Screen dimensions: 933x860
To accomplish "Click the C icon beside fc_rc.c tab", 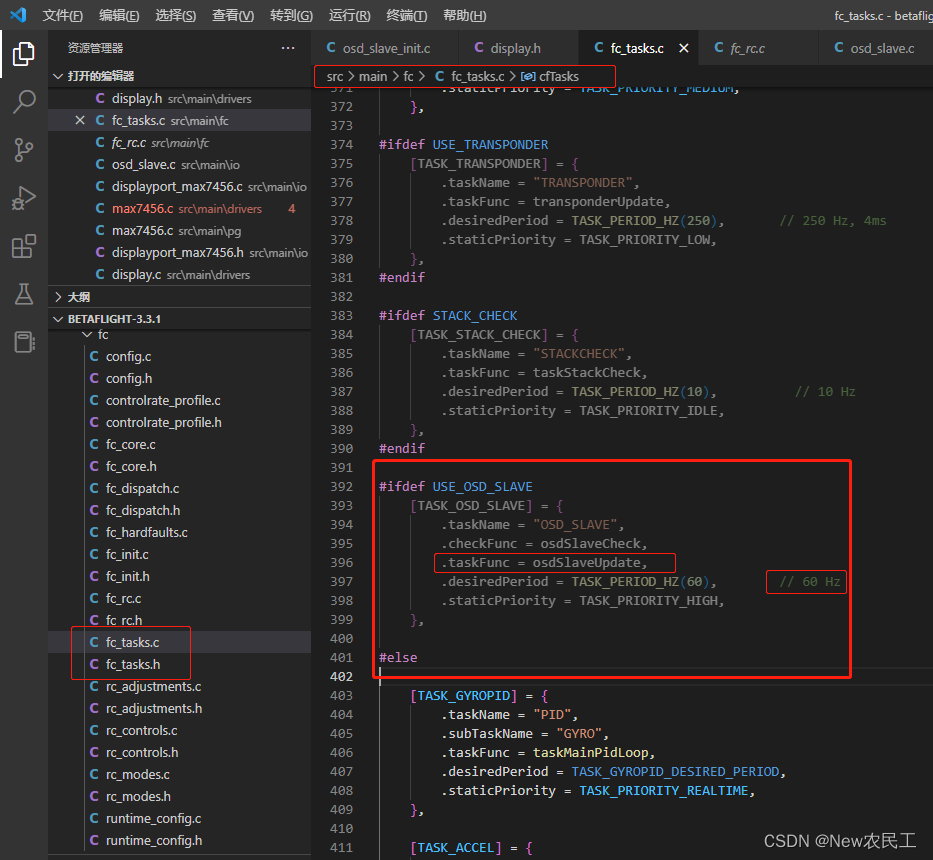I will click(718, 48).
